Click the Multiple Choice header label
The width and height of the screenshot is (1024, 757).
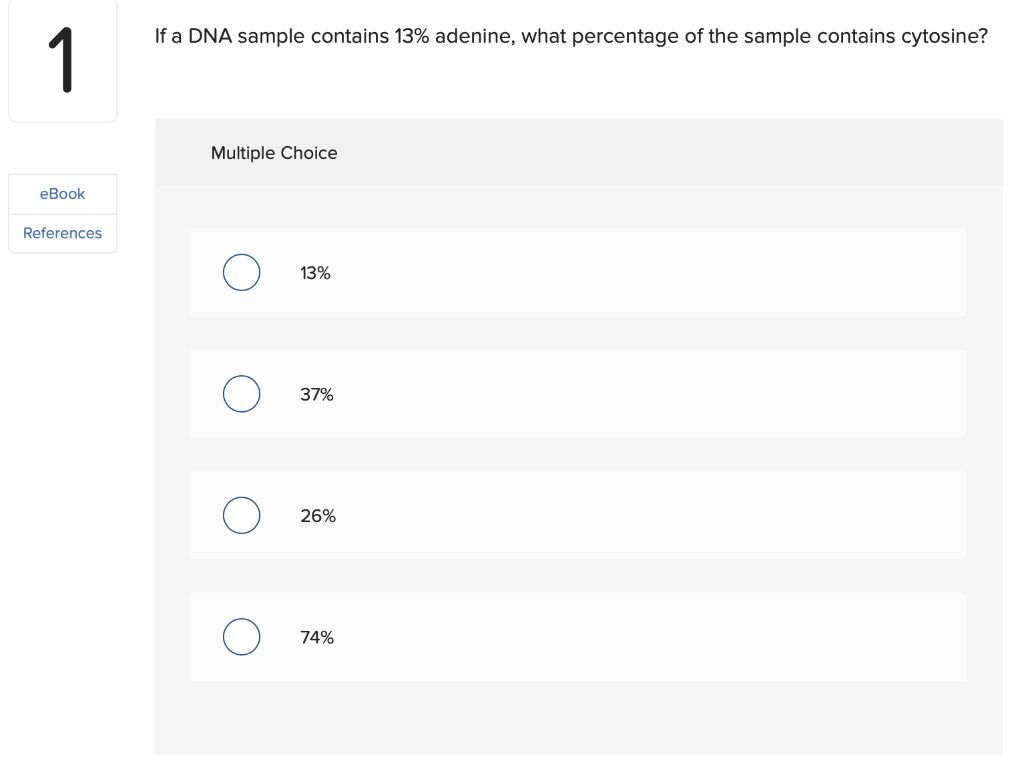point(274,153)
